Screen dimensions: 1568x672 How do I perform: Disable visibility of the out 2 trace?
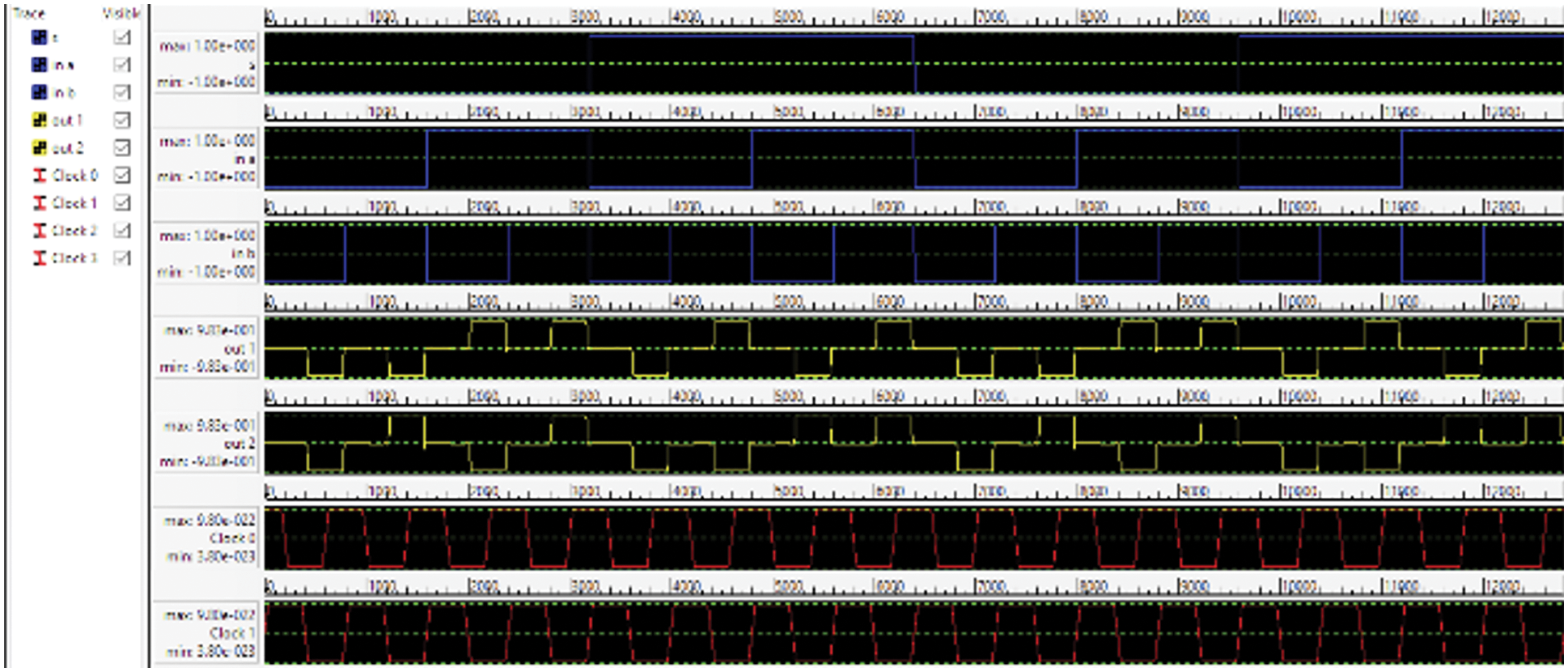tap(122, 147)
